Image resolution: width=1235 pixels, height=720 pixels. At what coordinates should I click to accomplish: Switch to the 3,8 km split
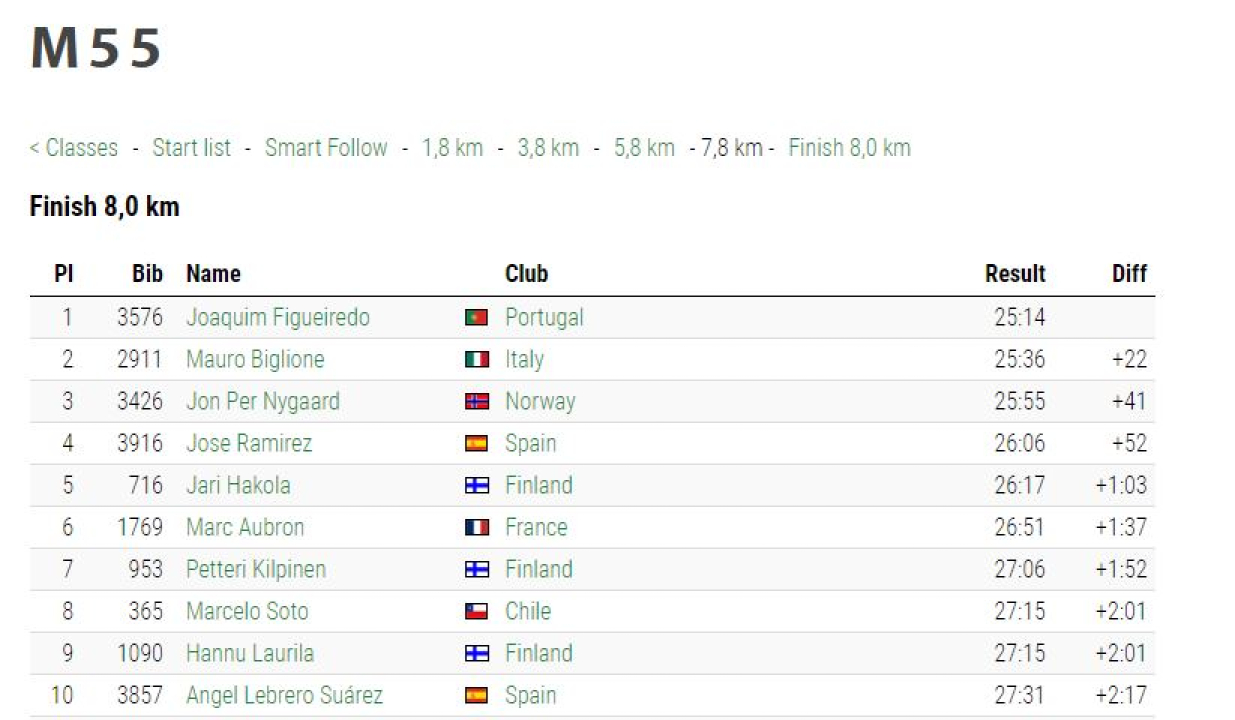click(548, 148)
